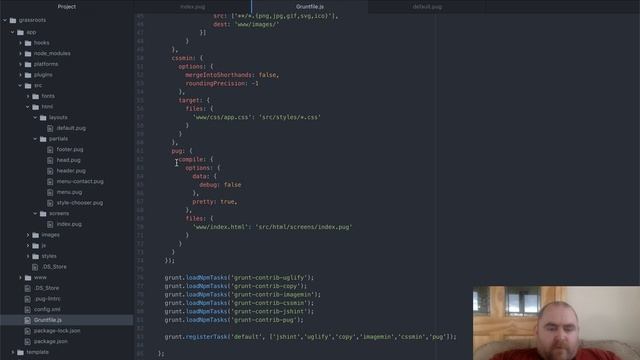Screen dimensions: 640x360
Task: Expand the fonts folder
Action: [28, 96]
